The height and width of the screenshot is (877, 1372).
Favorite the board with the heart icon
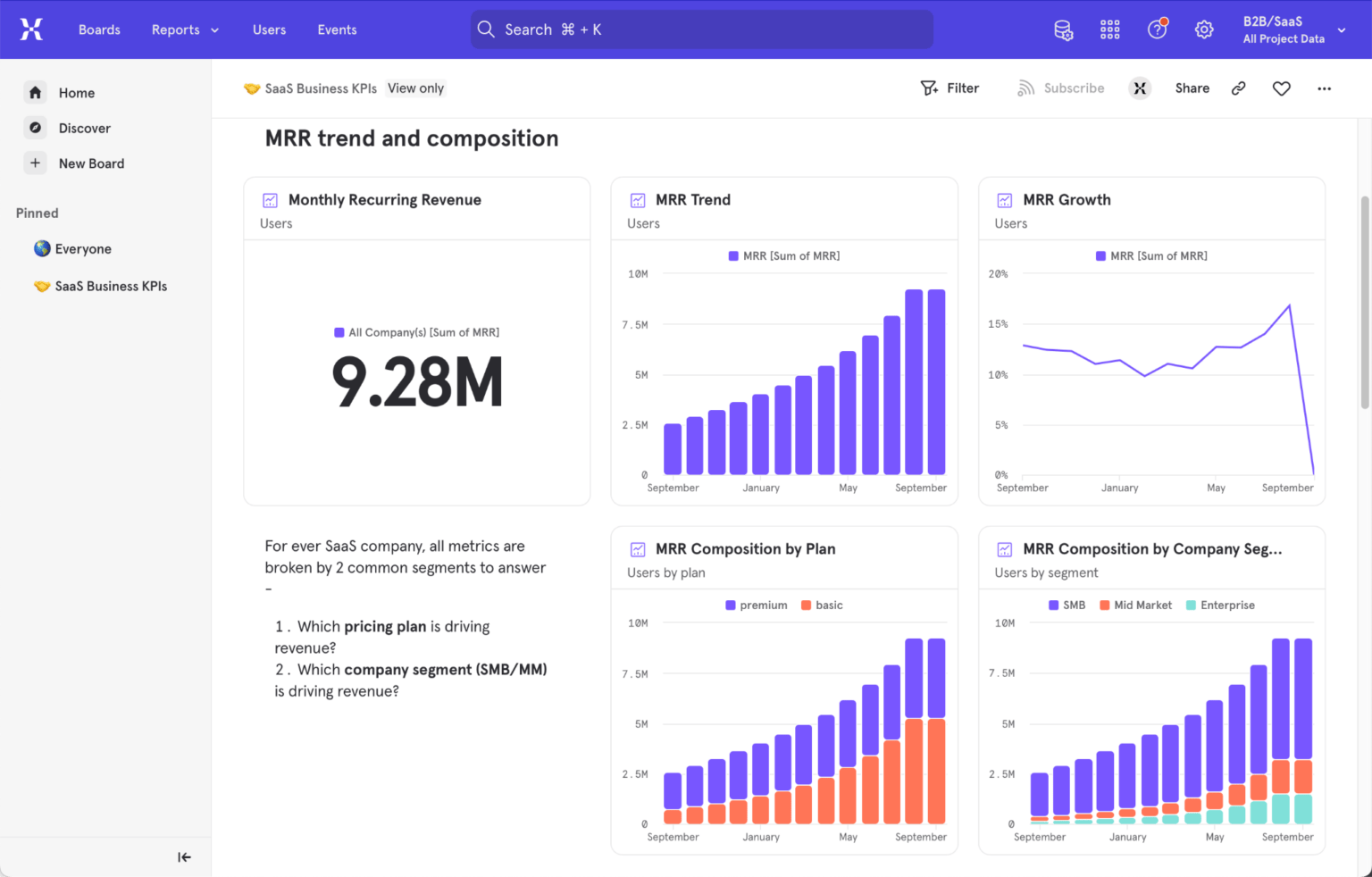[1281, 88]
